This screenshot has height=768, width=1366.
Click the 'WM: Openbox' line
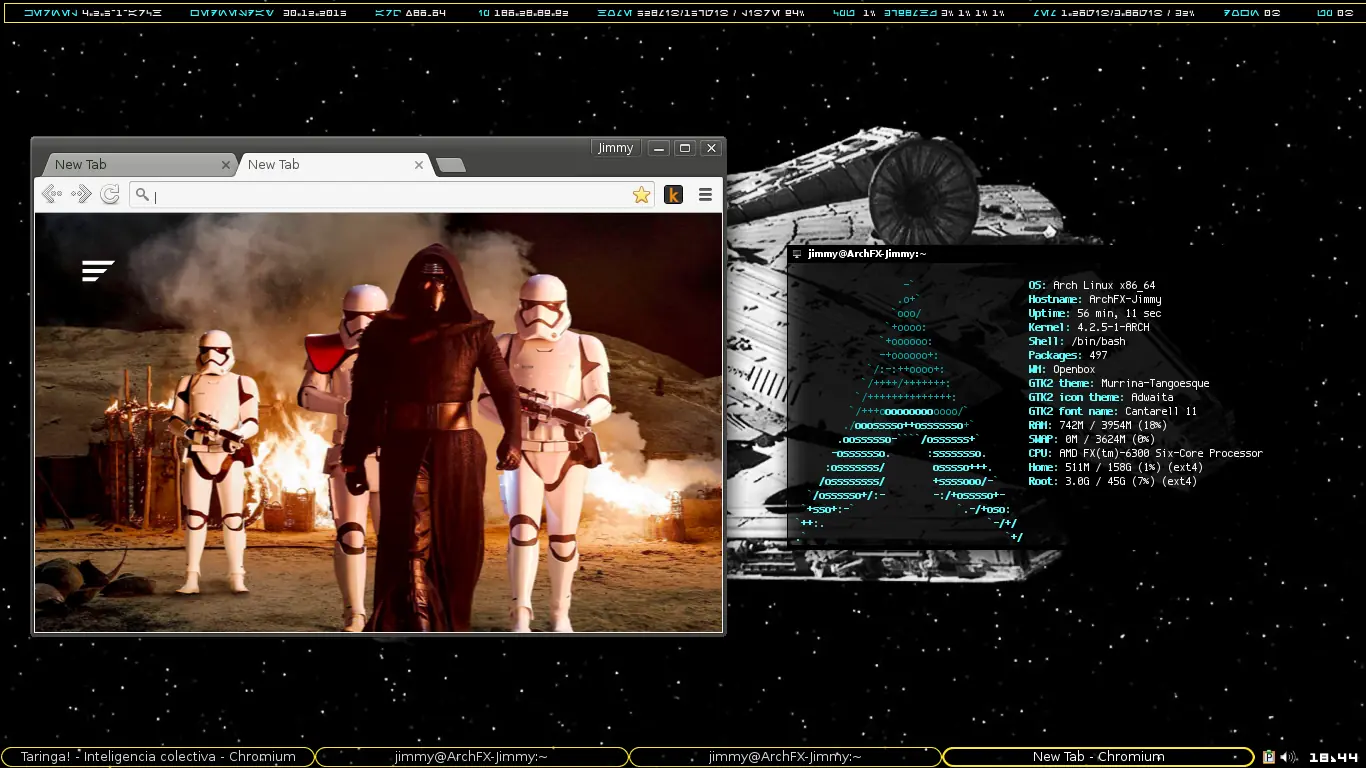[1062, 370]
